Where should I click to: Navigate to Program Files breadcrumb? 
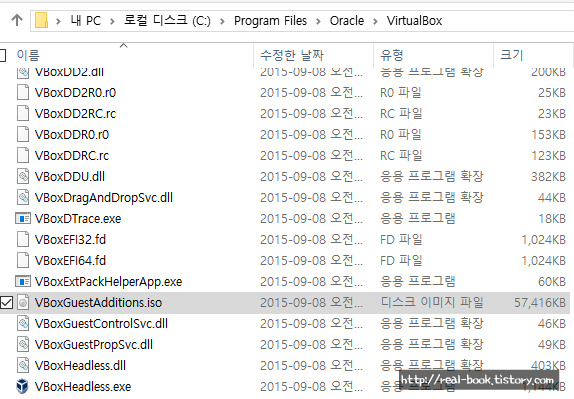(270, 20)
